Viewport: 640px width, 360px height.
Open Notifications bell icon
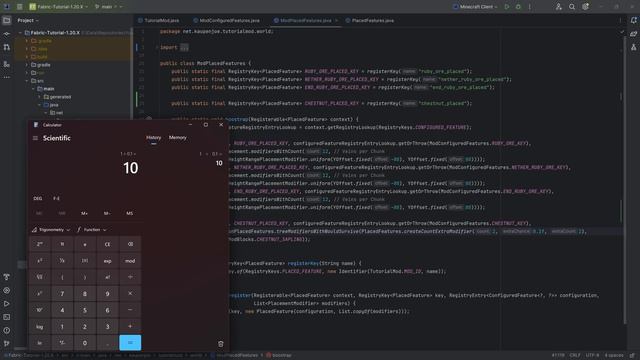click(633, 20)
